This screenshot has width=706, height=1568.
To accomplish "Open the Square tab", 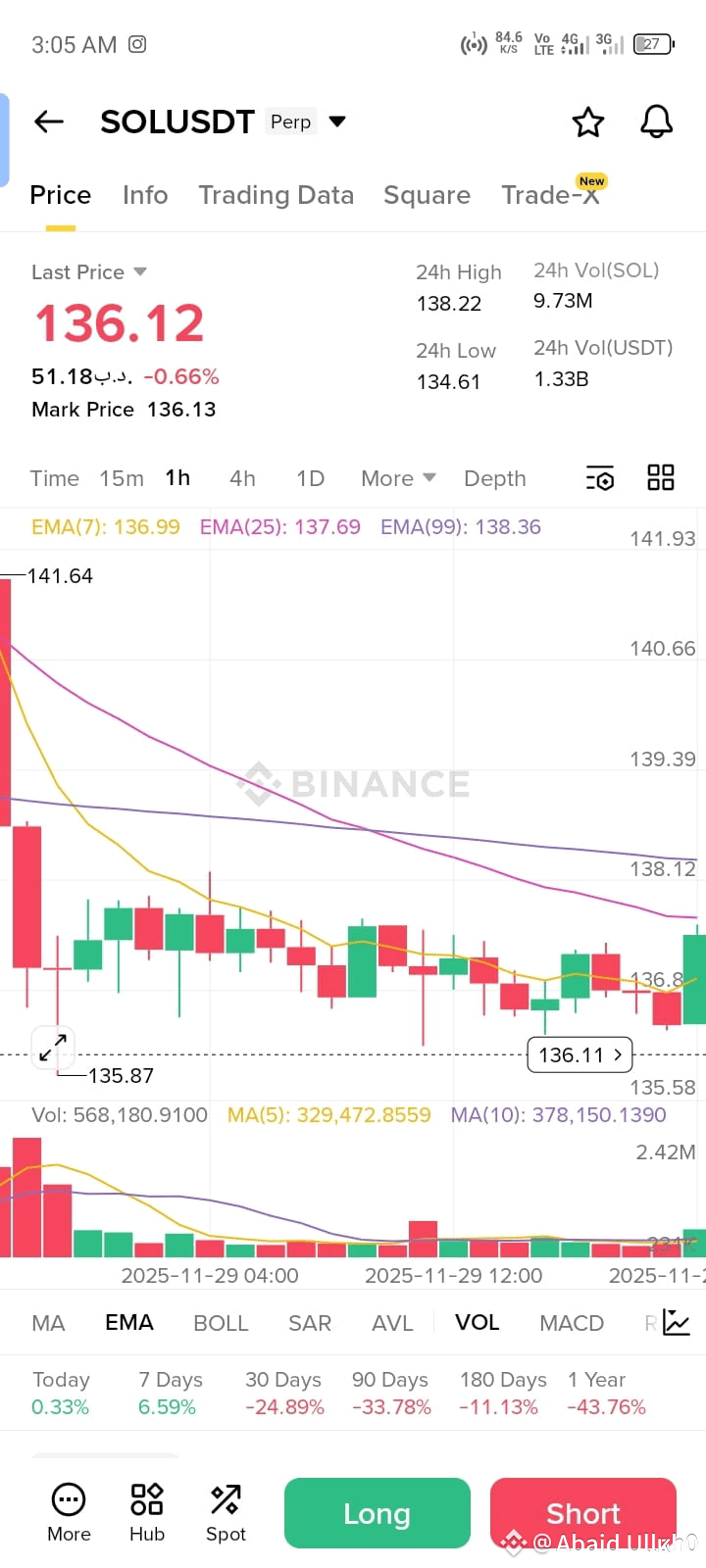I will click(x=427, y=195).
